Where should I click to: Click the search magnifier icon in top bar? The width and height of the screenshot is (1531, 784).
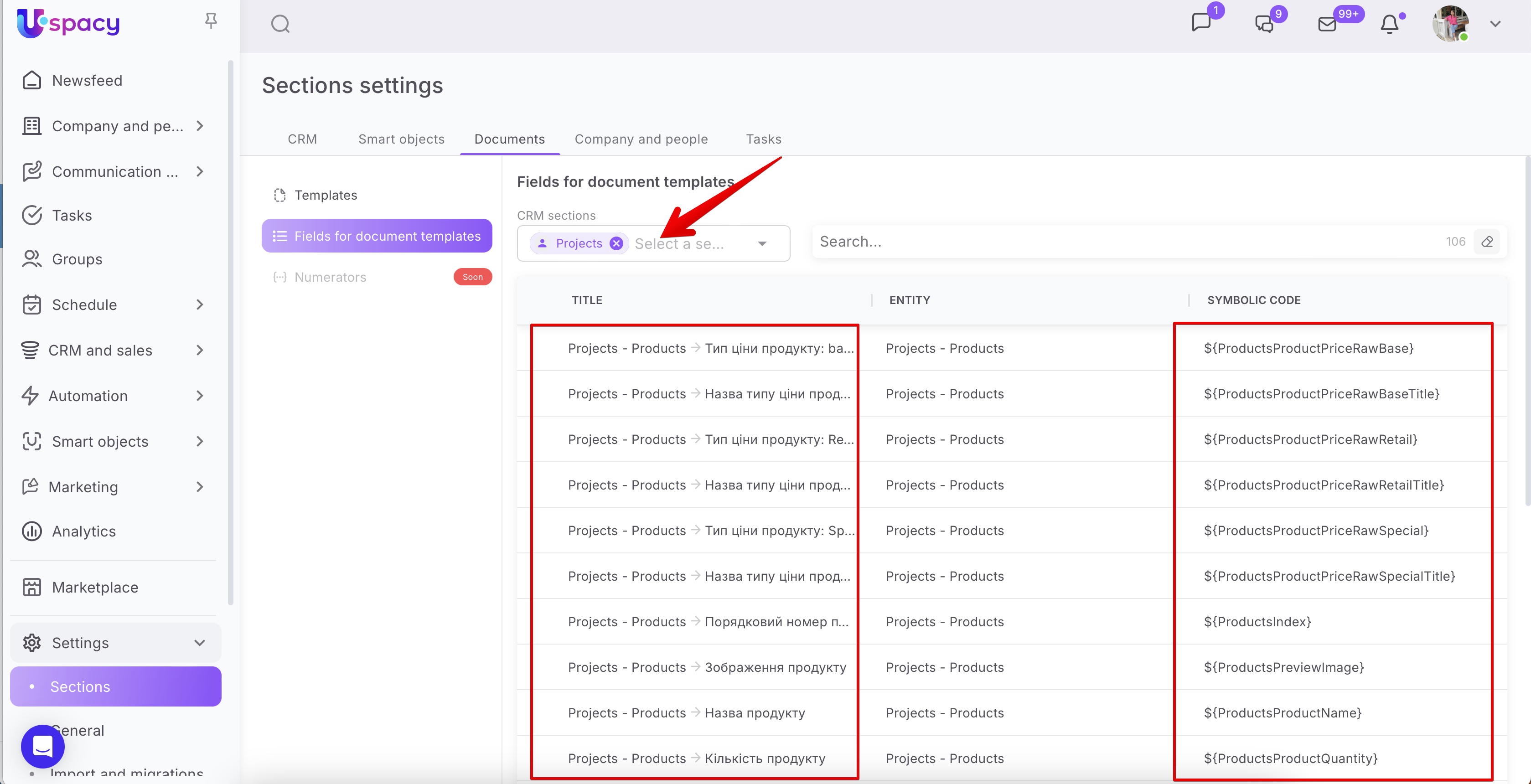[280, 24]
